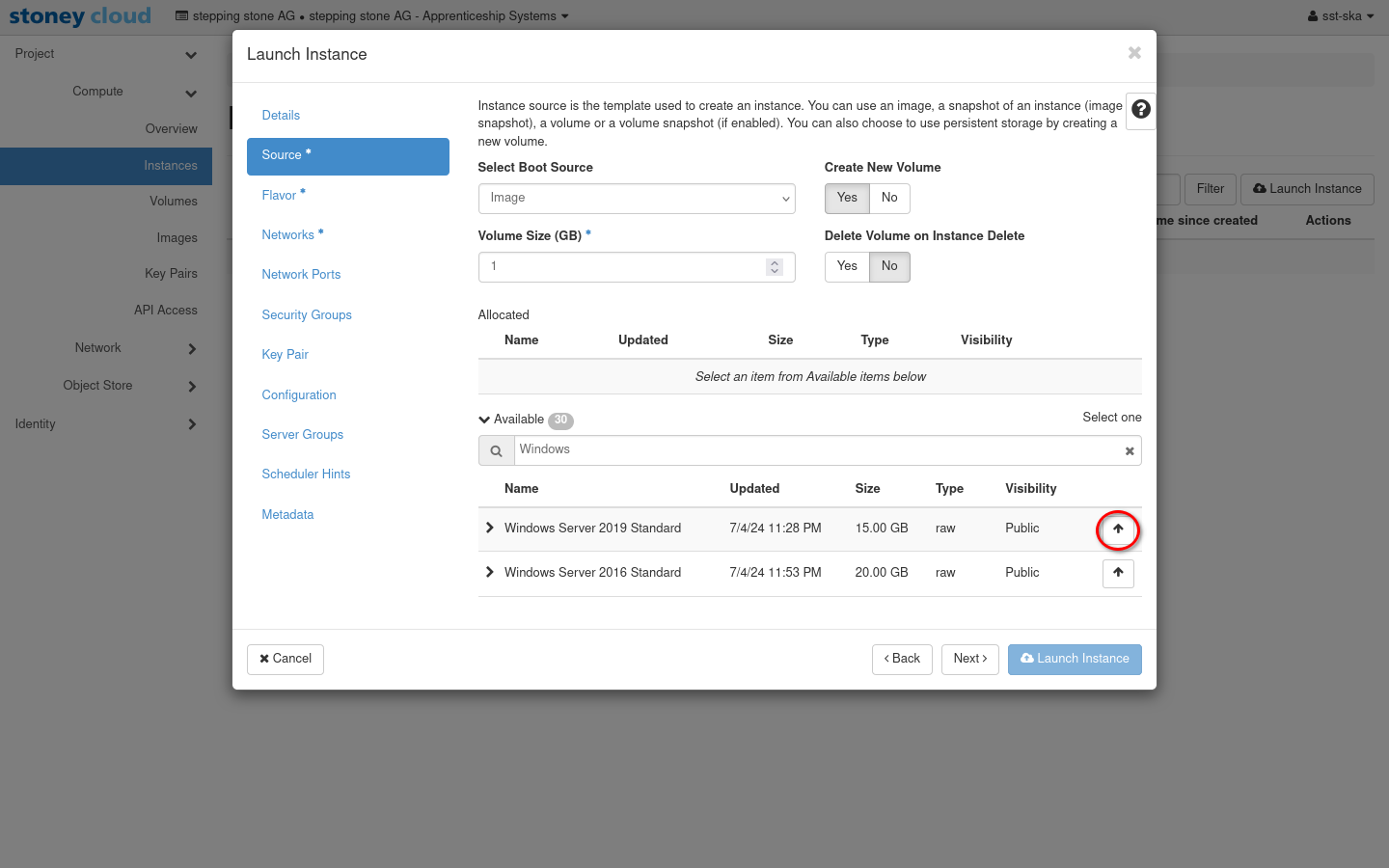
Task: Close the Launch Instance dialog
Action: [x=1134, y=53]
